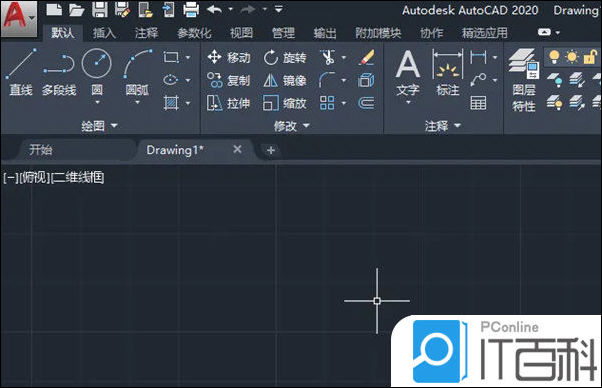Expand the 绘图 panel
This screenshot has height=388, width=602.
pos(99,126)
